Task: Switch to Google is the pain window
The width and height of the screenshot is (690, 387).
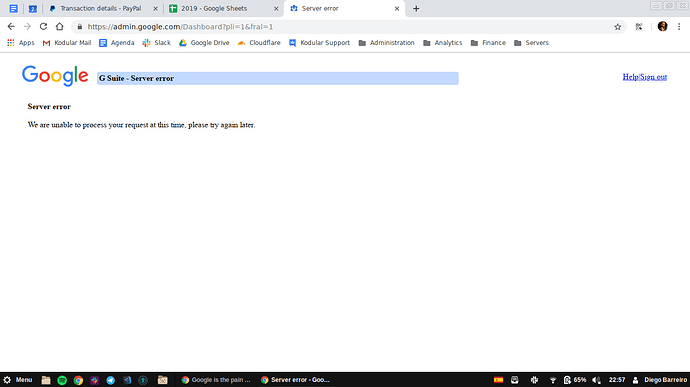Action: (216, 380)
